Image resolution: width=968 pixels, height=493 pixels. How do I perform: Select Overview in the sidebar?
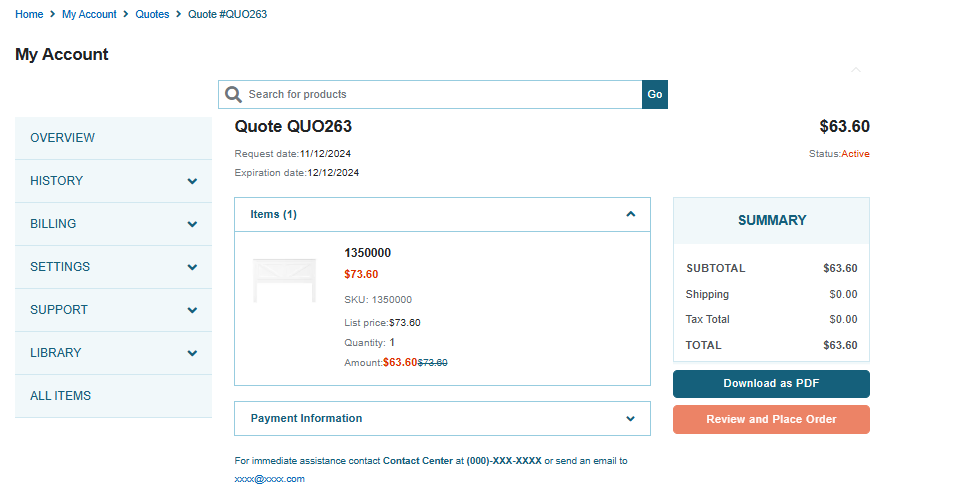click(62, 138)
